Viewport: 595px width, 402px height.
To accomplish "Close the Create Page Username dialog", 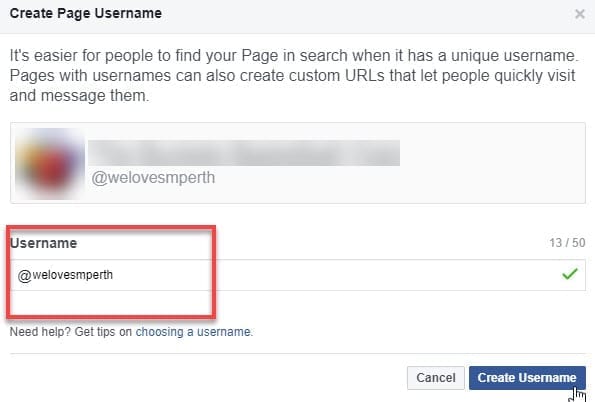I will (579, 14).
